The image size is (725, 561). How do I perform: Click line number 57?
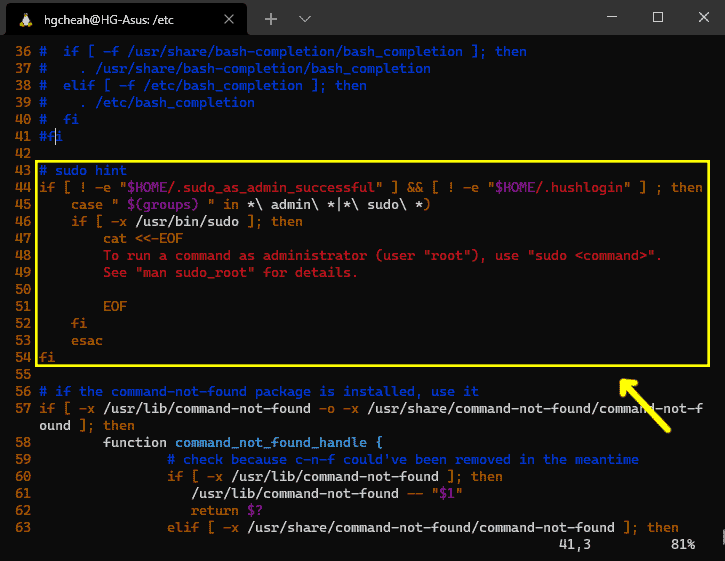point(23,408)
